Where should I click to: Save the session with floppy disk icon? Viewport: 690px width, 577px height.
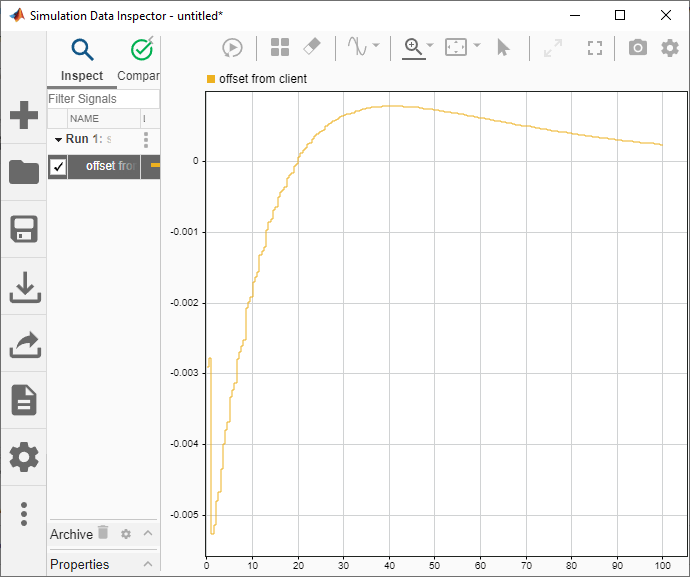tap(23, 229)
